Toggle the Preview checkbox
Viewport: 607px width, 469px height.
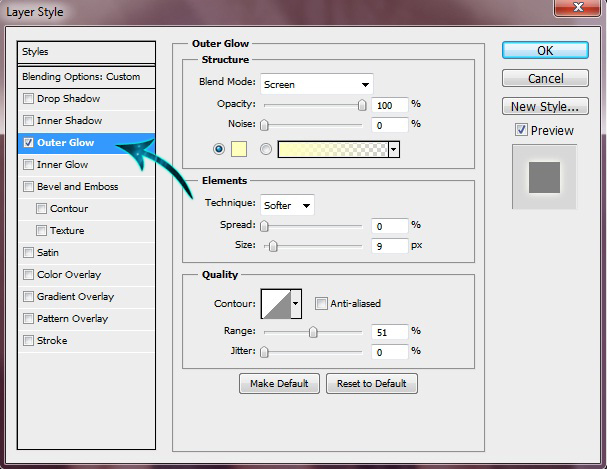pos(521,130)
